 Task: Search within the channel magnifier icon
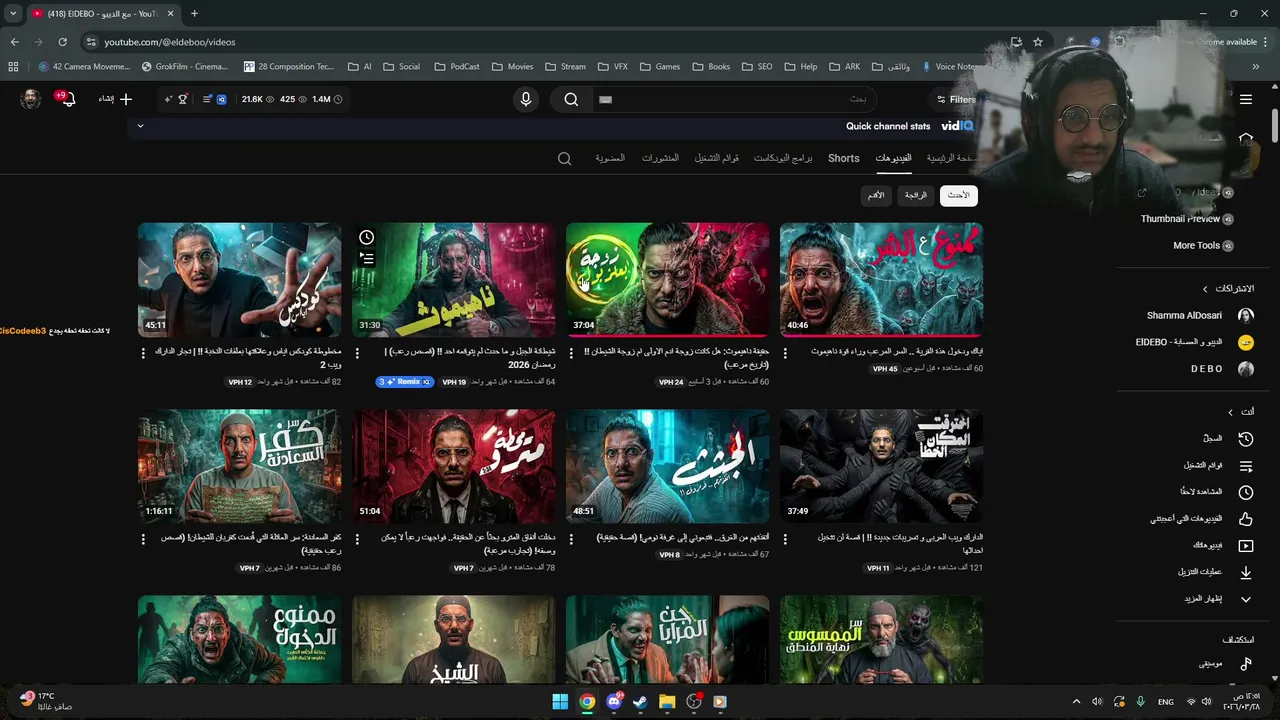565,158
